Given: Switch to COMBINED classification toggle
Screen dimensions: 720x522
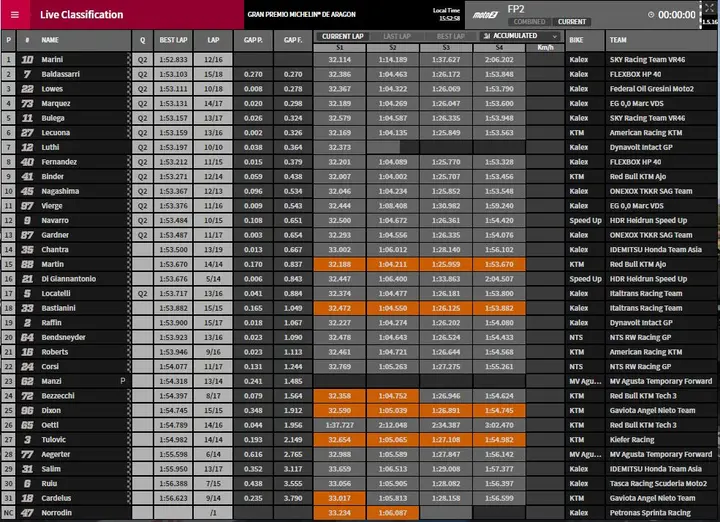Looking at the screenshot, I should tap(529, 22).
